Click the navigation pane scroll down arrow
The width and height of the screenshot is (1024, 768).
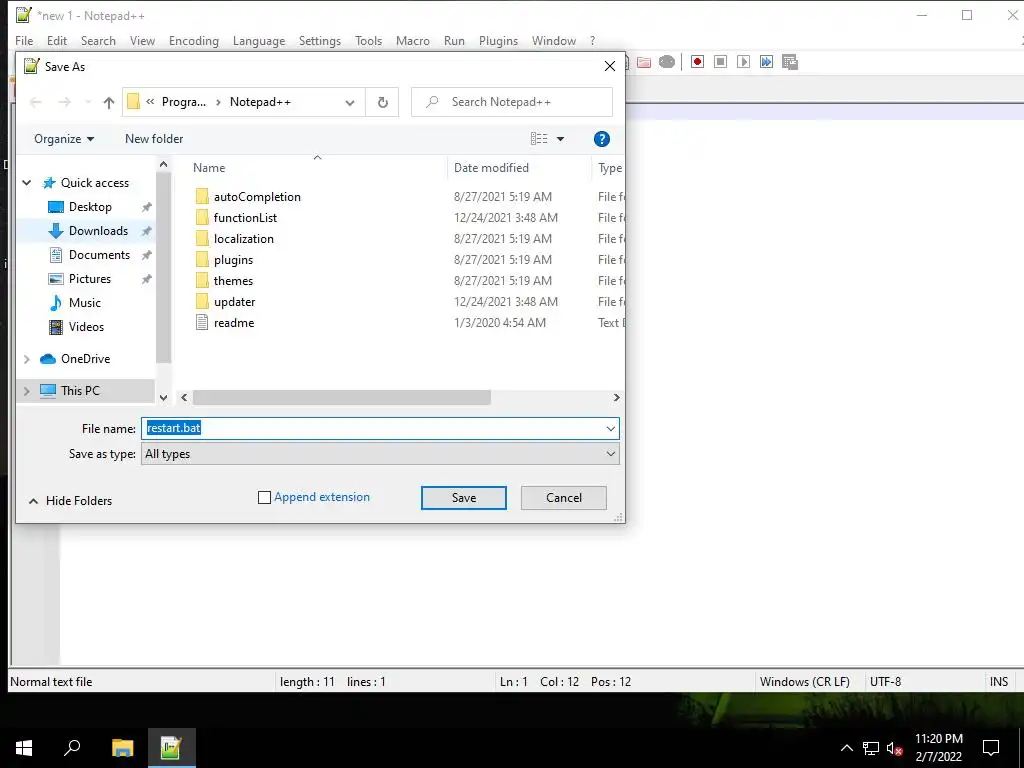click(163, 397)
